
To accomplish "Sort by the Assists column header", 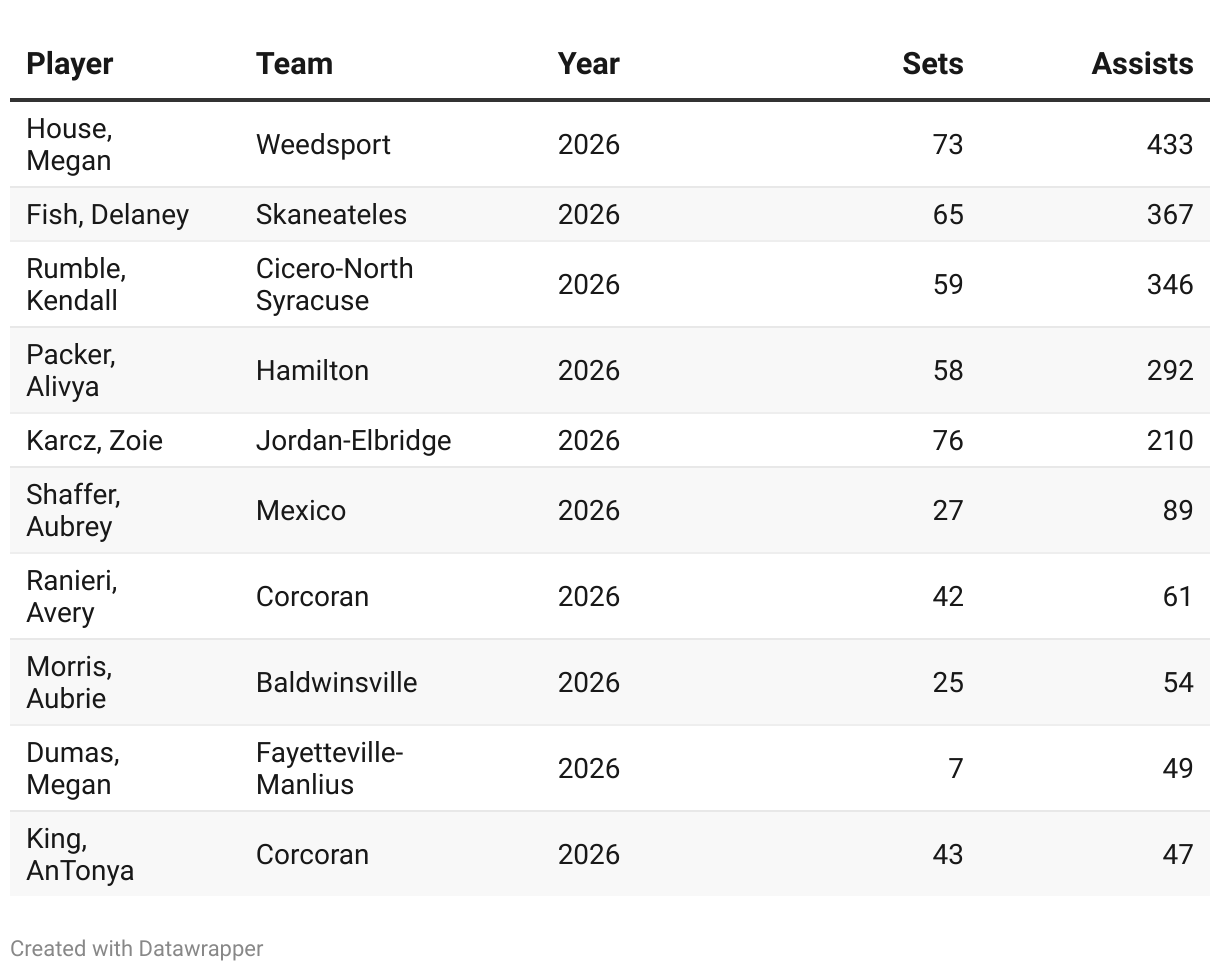I will [x=1142, y=64].
